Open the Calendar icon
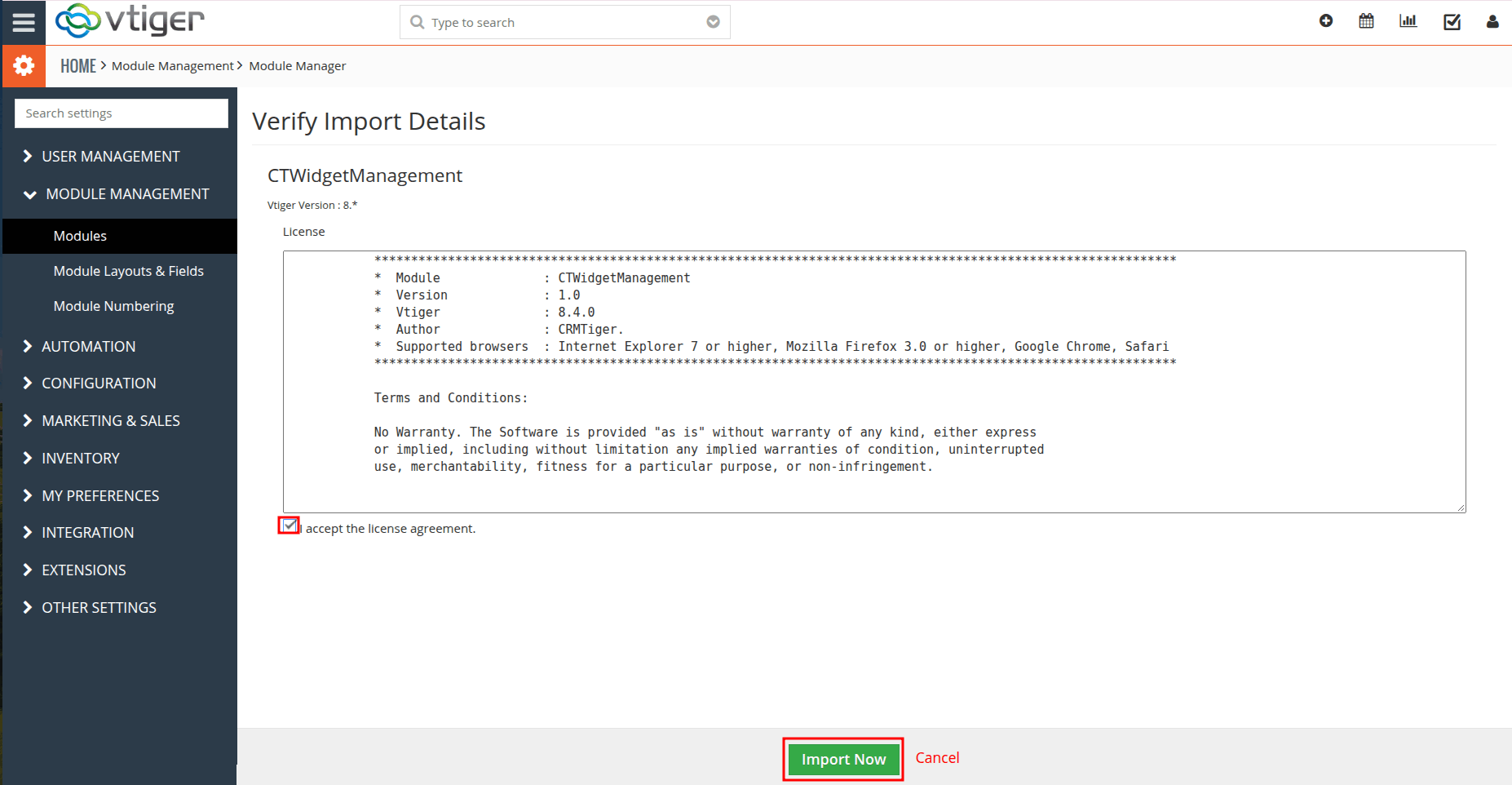The height and width of the screenshot is (785, 1512). (1366, 21)
